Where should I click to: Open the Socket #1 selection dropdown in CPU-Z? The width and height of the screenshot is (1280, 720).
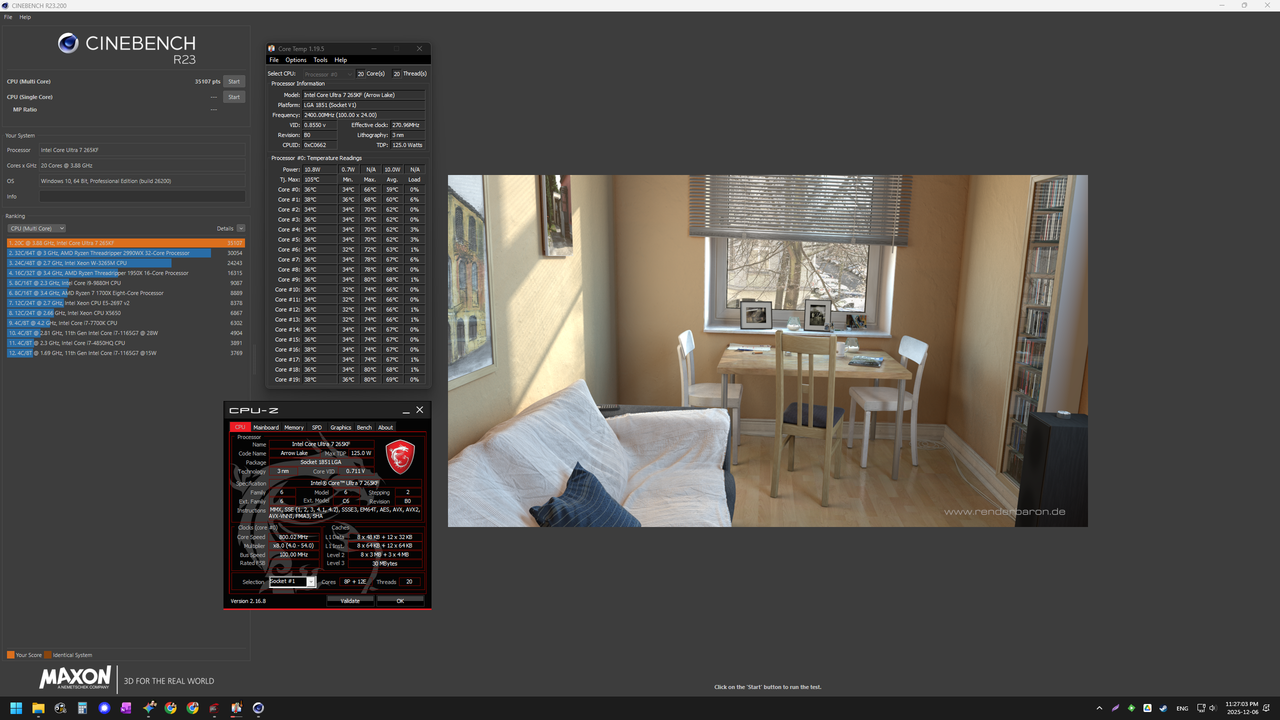[309, 581]
